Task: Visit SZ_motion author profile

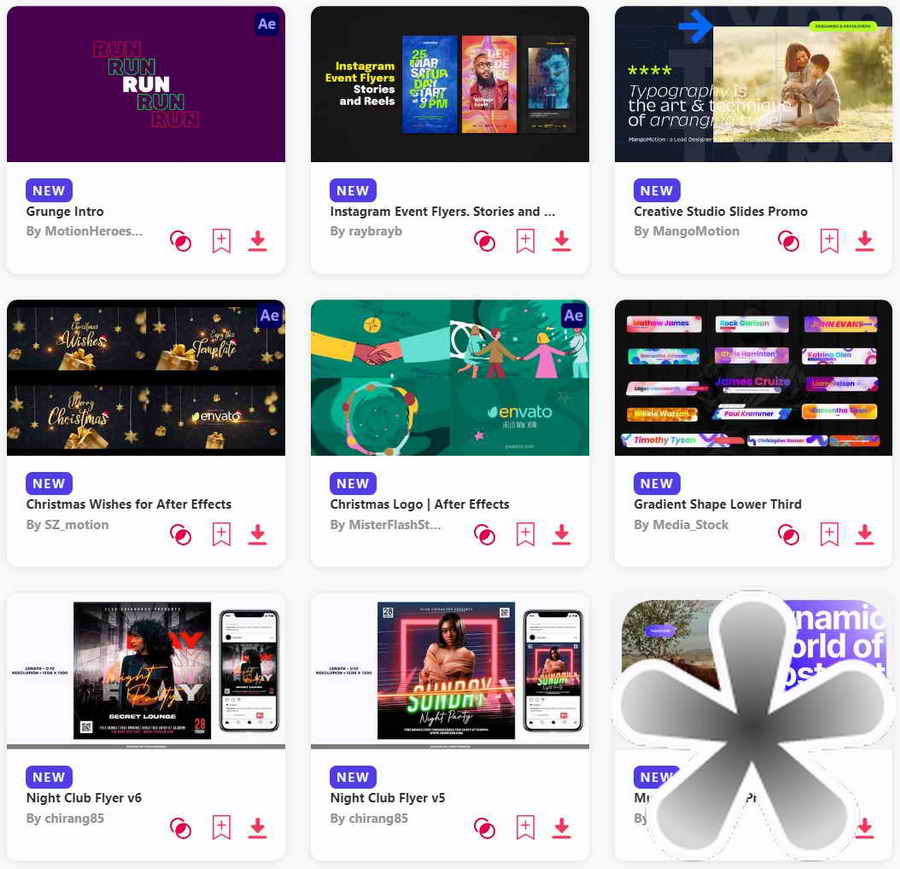Action: (x=67, y=525)
